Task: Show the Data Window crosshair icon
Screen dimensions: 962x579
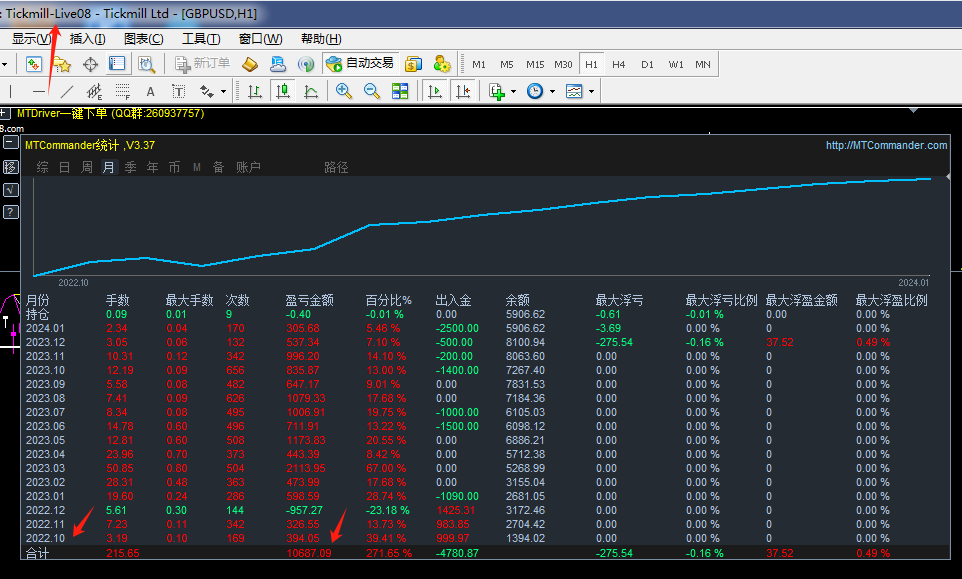Action: (90, 64)
